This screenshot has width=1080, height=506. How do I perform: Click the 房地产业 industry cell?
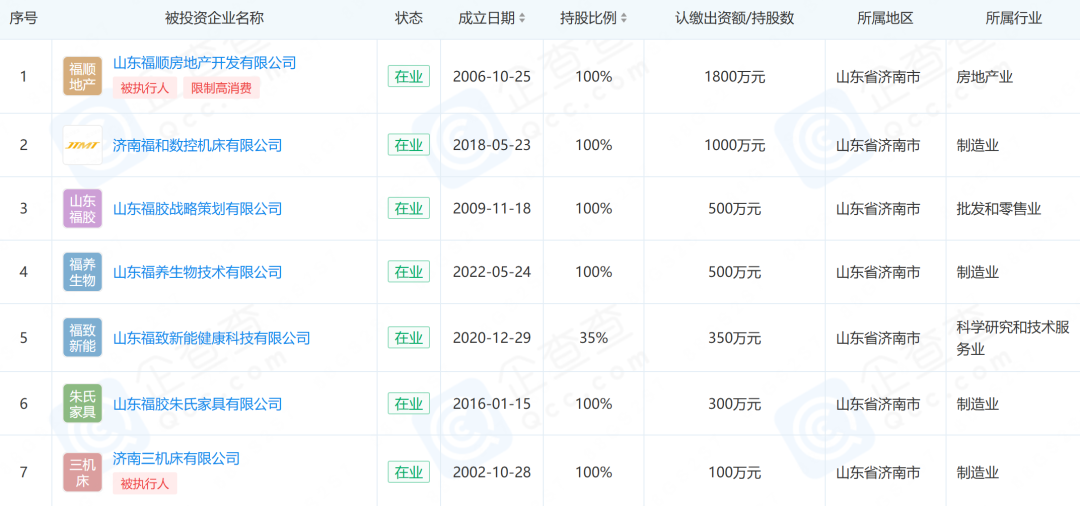(x=985, y=76)
